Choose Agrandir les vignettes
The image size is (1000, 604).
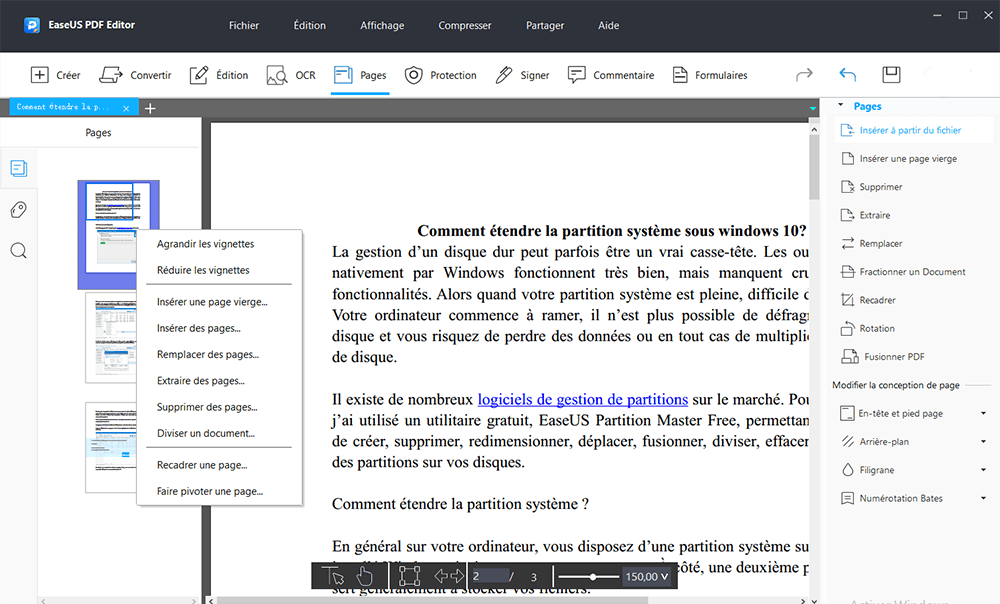click(219, 244)
